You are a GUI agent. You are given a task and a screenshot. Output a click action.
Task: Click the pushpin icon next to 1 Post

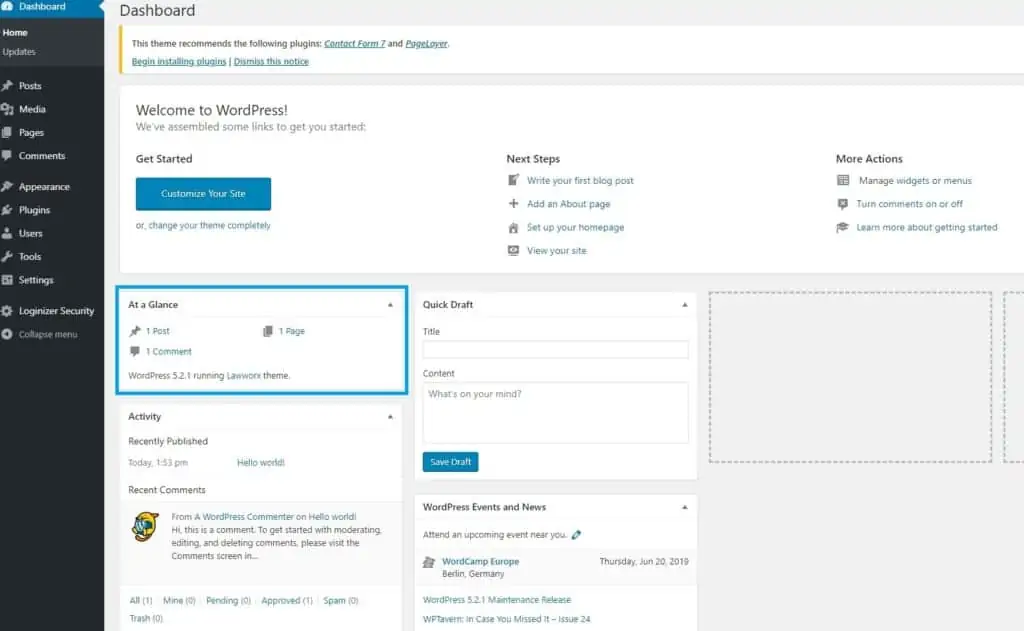(x=135, y=331)
